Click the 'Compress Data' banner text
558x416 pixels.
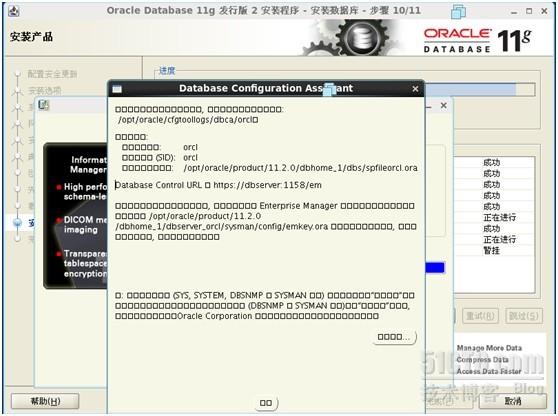483,360
